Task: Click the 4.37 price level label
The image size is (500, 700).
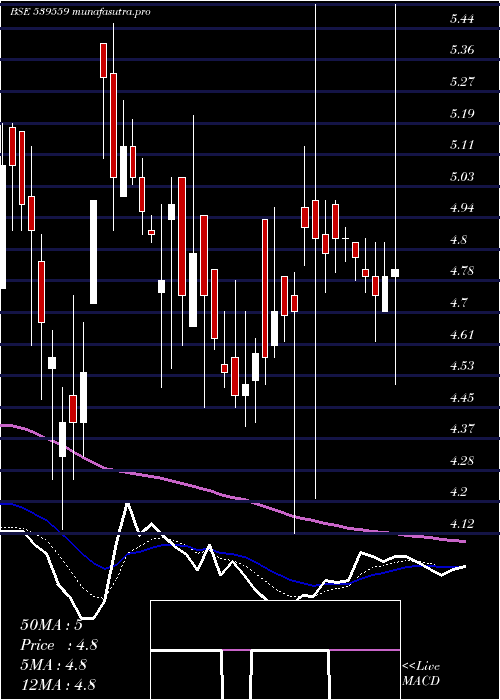Action: click(462, 429)
